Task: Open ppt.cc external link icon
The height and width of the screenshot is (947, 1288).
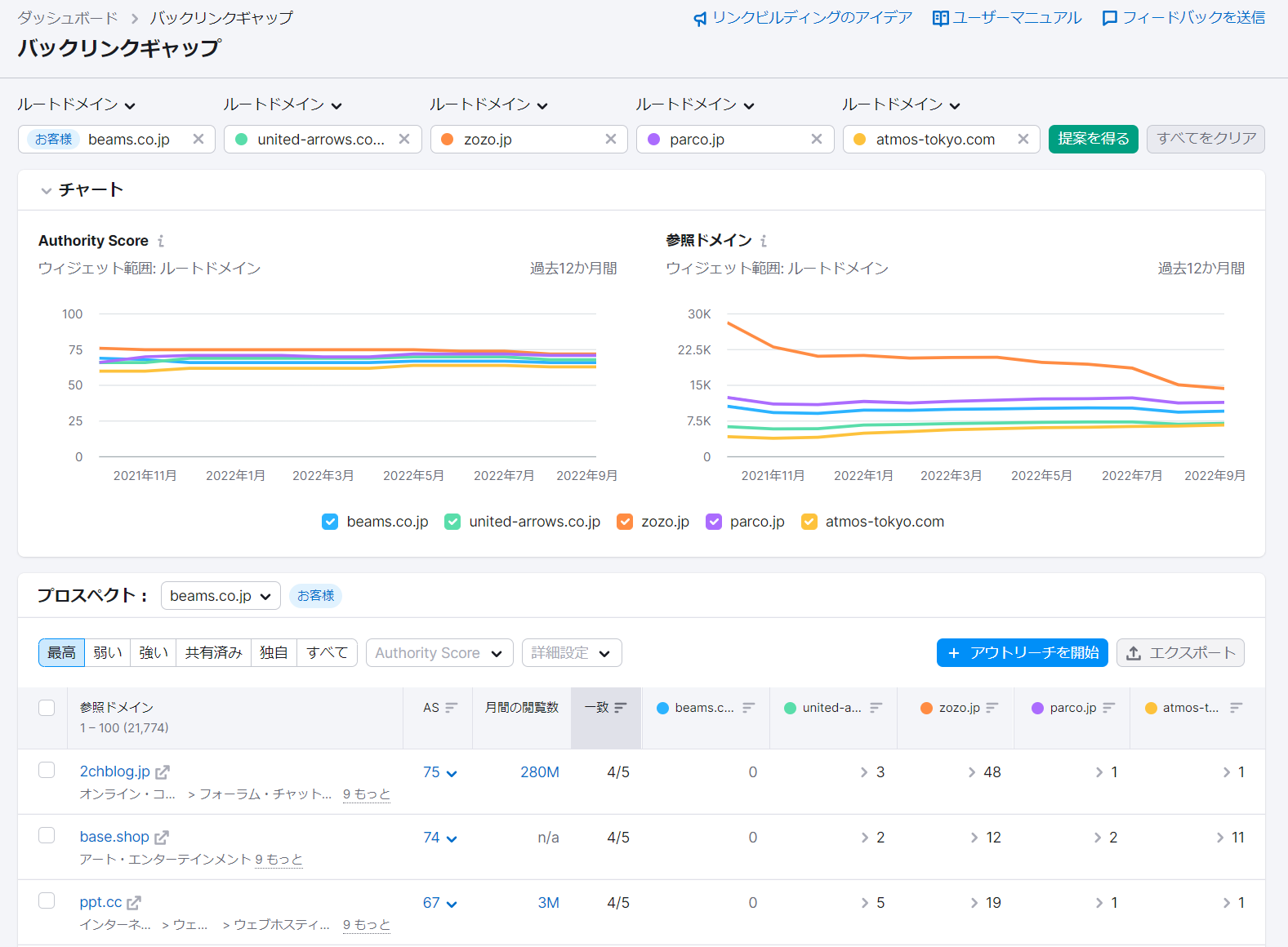Action: coord(134,902)
